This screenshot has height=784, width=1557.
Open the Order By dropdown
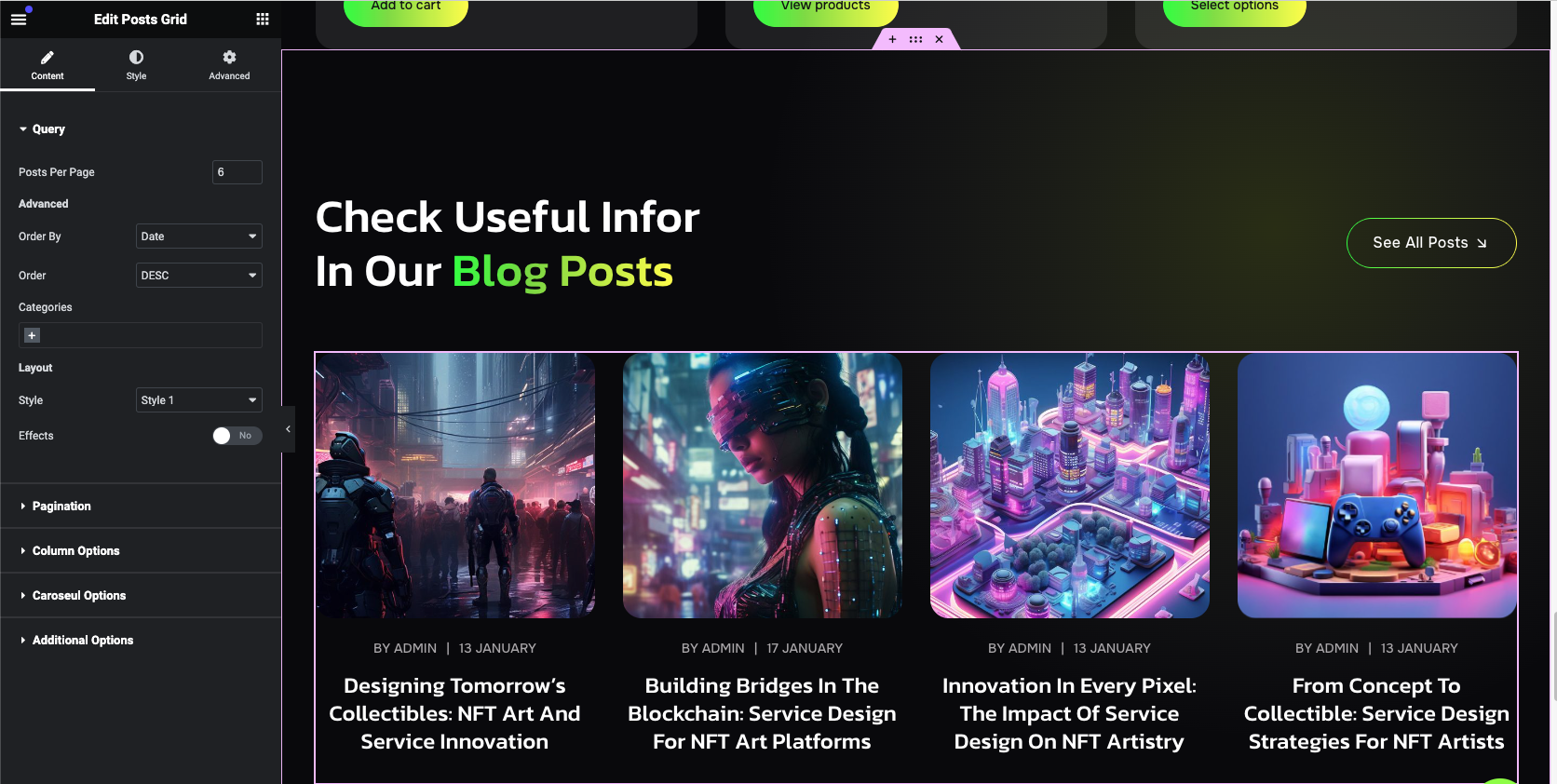(199, 237)
